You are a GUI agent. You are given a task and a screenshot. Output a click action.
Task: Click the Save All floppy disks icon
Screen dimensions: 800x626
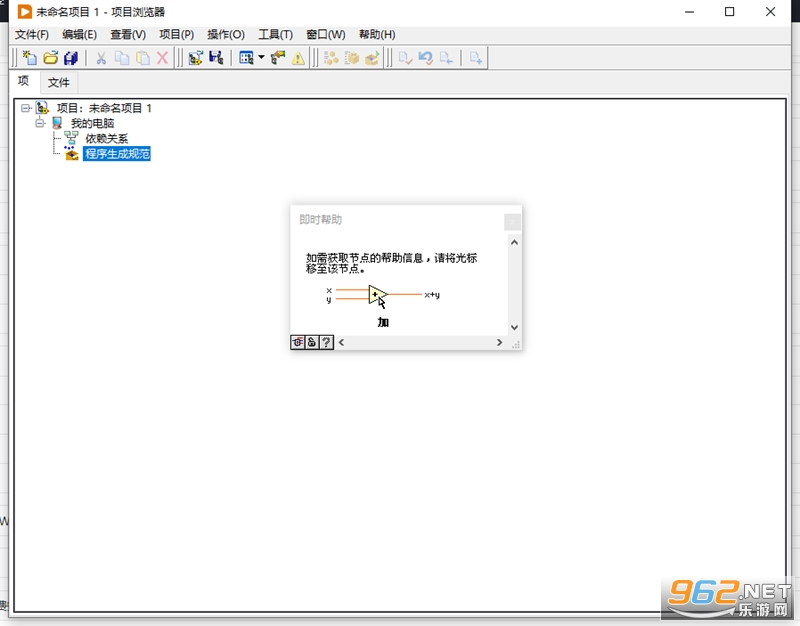(x=71, y=58)
